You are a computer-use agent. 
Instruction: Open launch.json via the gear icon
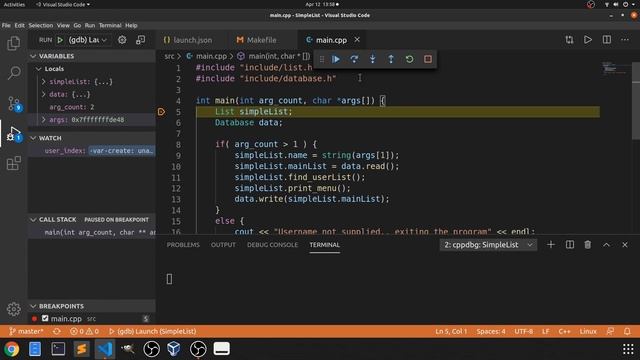tap(122, 40)
